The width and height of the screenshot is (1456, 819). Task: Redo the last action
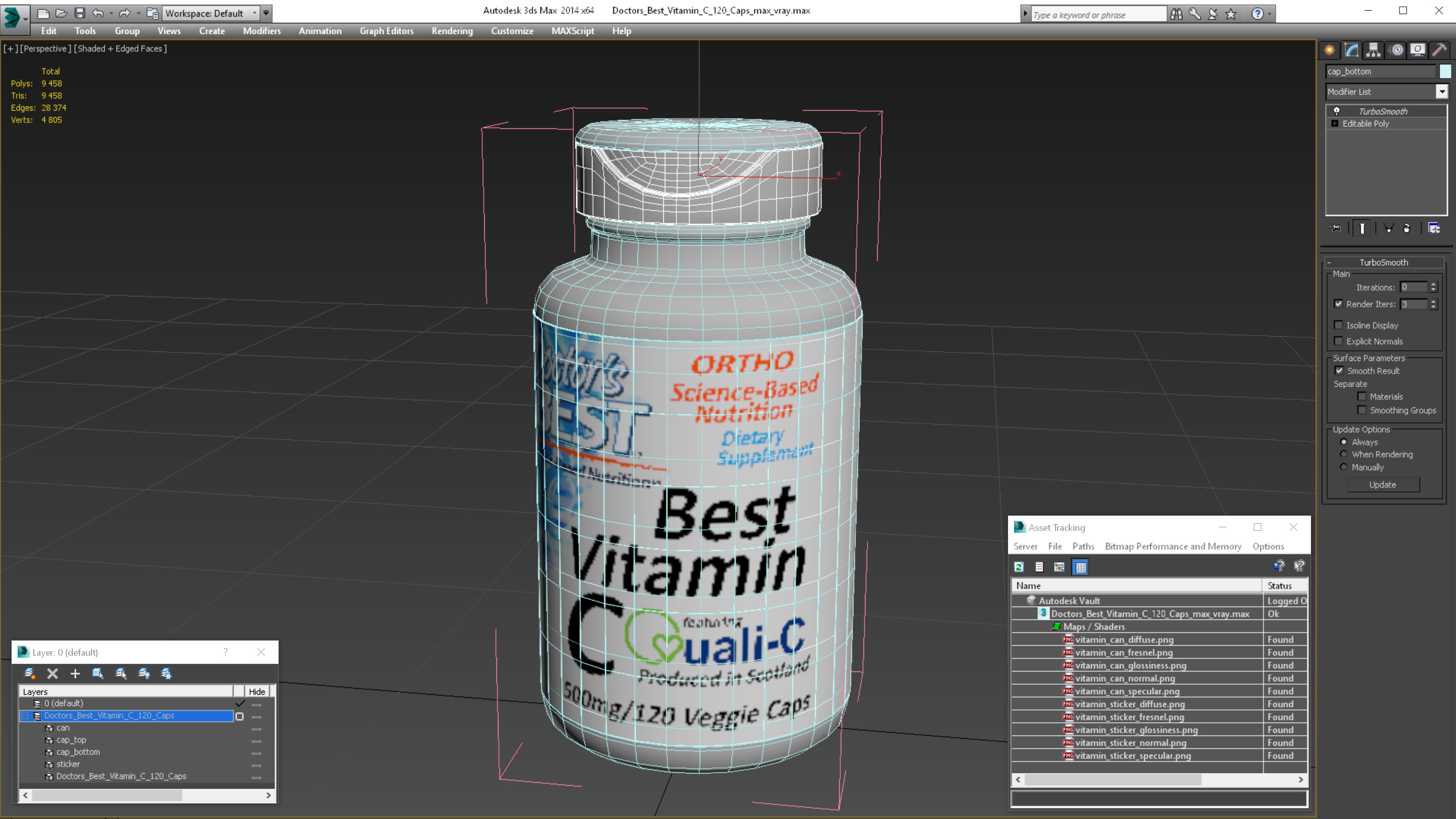tap(125, 13)
